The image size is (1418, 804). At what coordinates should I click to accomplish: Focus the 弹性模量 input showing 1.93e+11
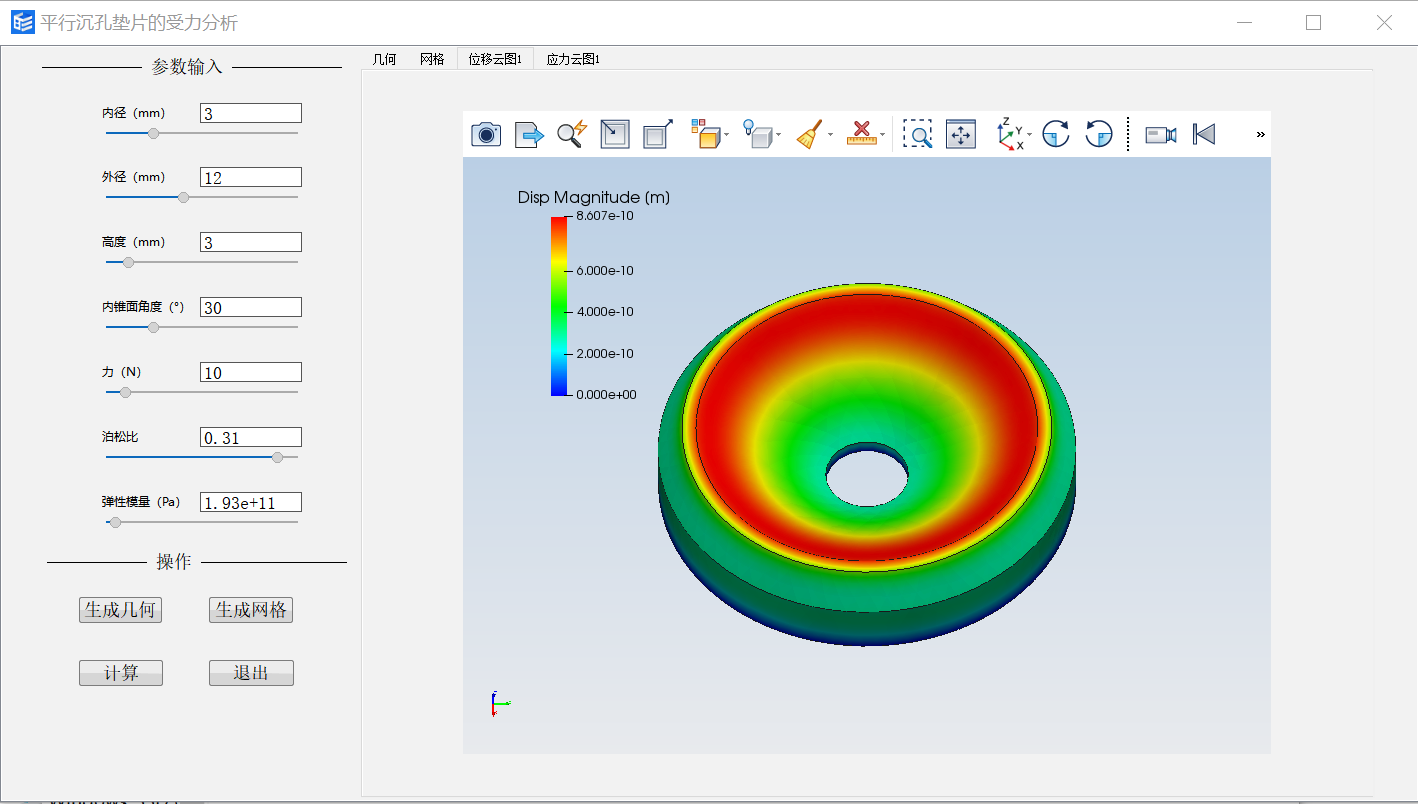[251, 502]
